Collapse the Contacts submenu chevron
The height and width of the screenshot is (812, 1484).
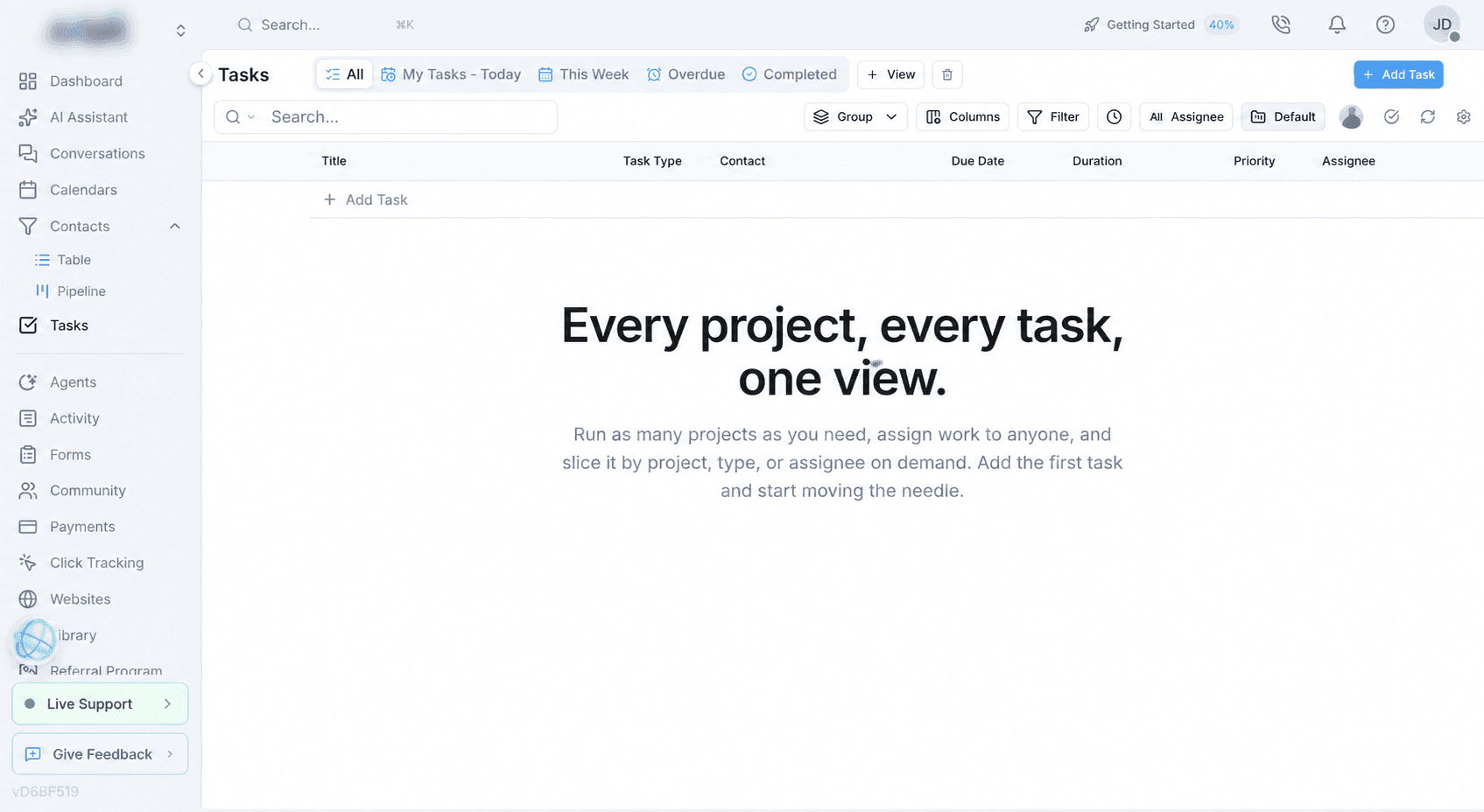(x=174, y=226)
